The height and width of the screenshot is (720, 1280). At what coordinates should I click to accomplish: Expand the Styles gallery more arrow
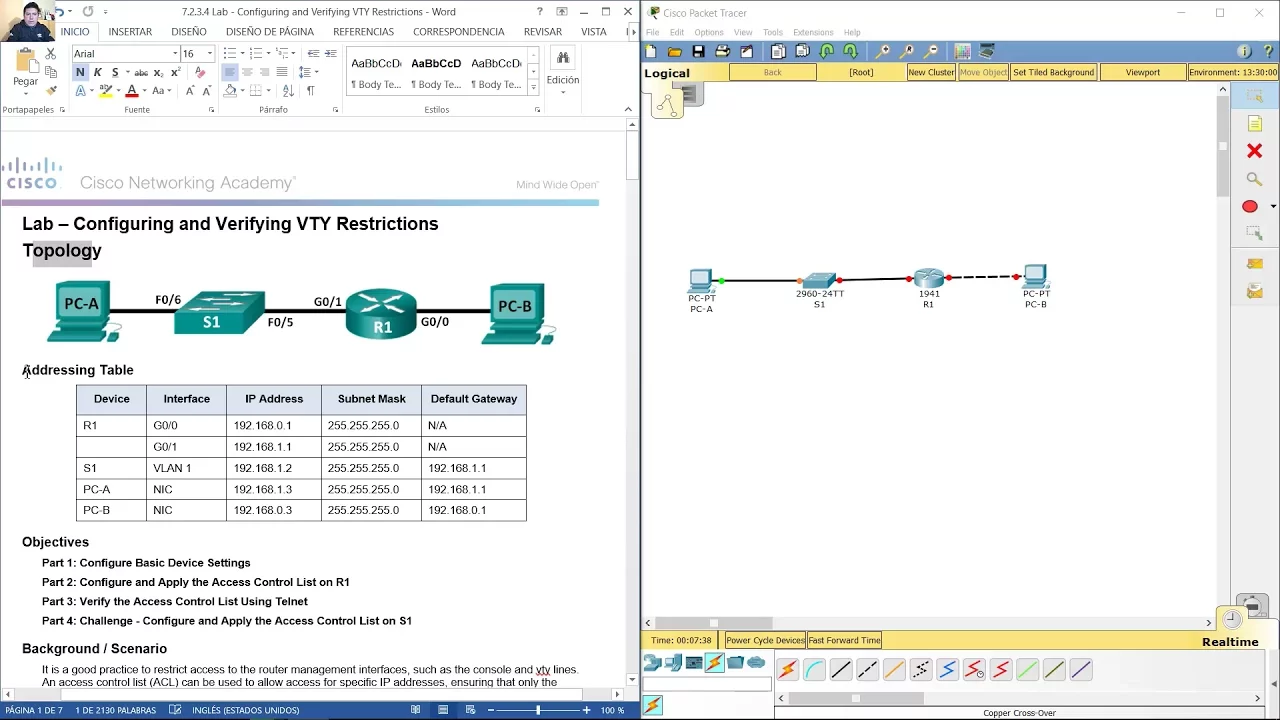click(533, 88)
